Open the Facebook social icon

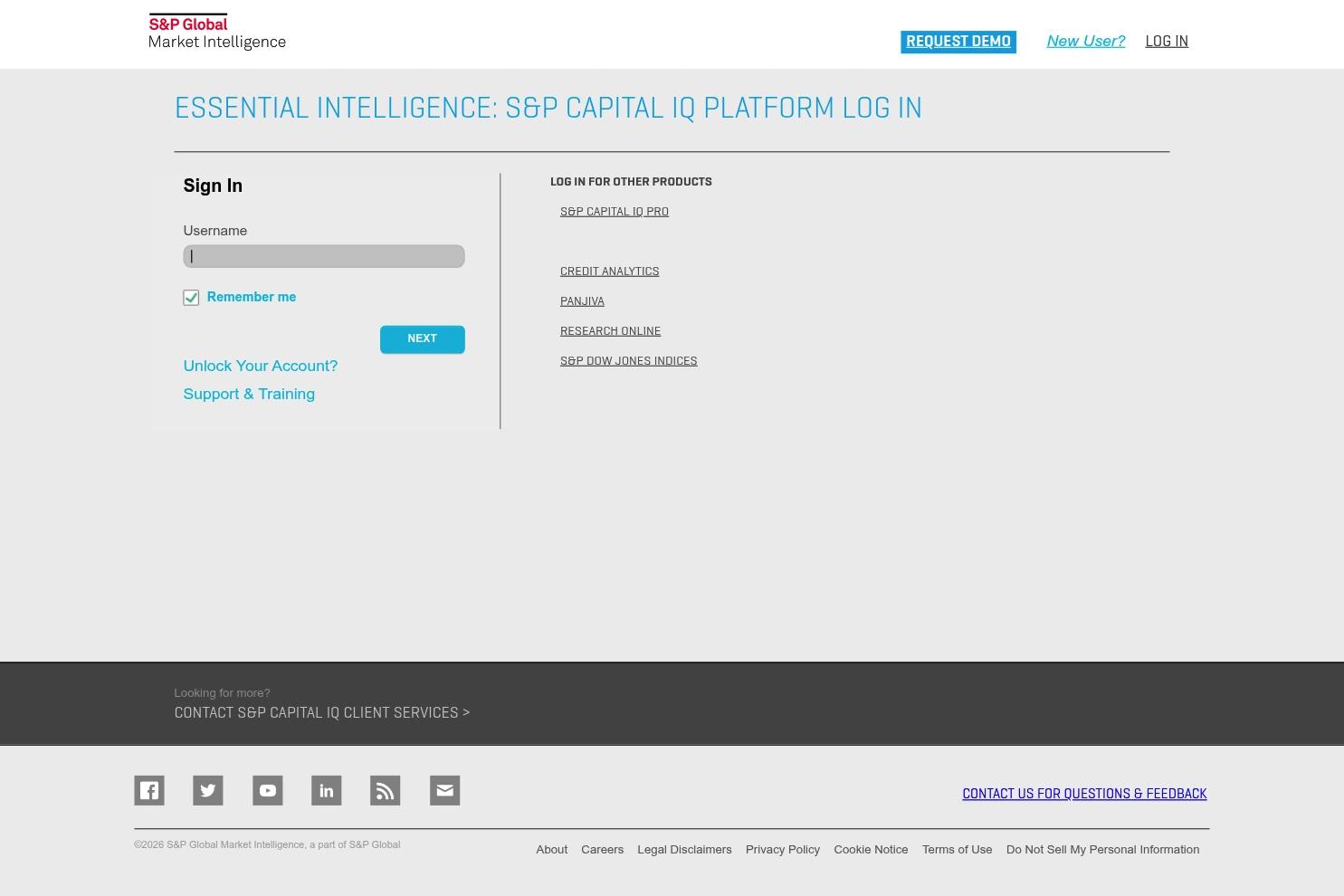149,790
